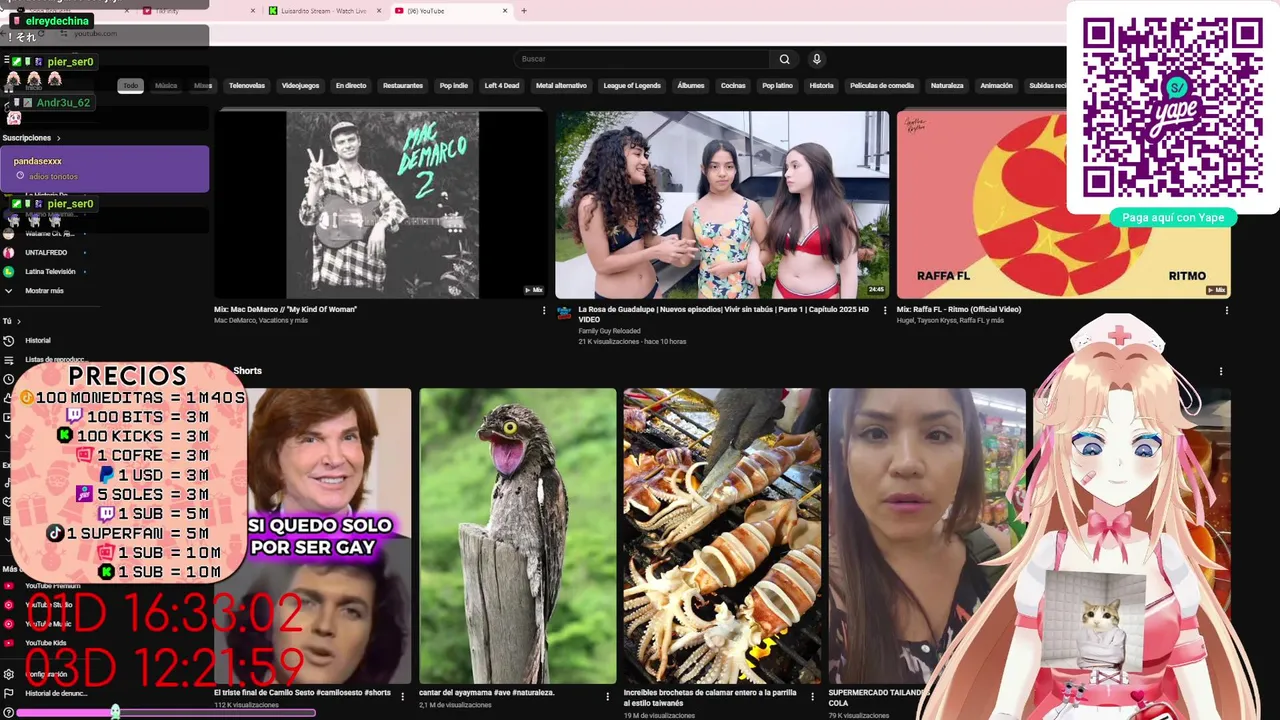Viewport: 1280px width, 720px height.
Task: Click the Historial clock icon in sidebar
Action: click(8, 340)
